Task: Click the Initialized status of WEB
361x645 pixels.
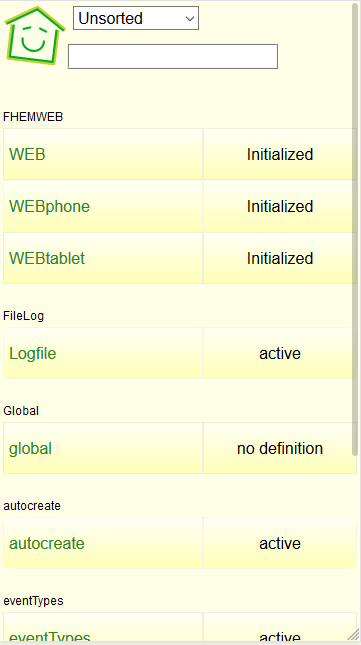Action: pyautogui.click(x=280, y=154)
